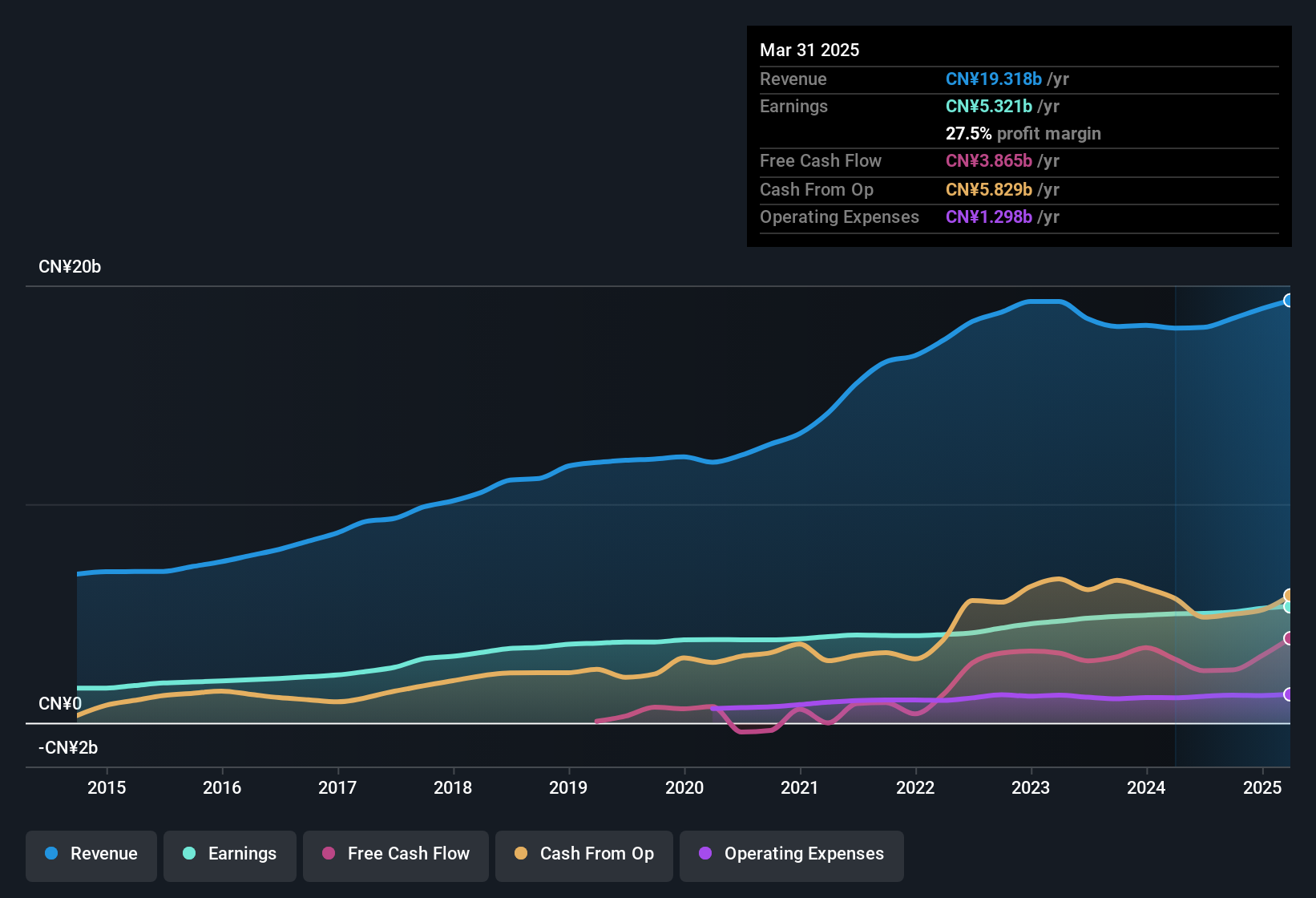Viewport: 1316px width, 898px height.
Task: Click the 27.5% profit margin text
Action: [x=1023, y=133]
